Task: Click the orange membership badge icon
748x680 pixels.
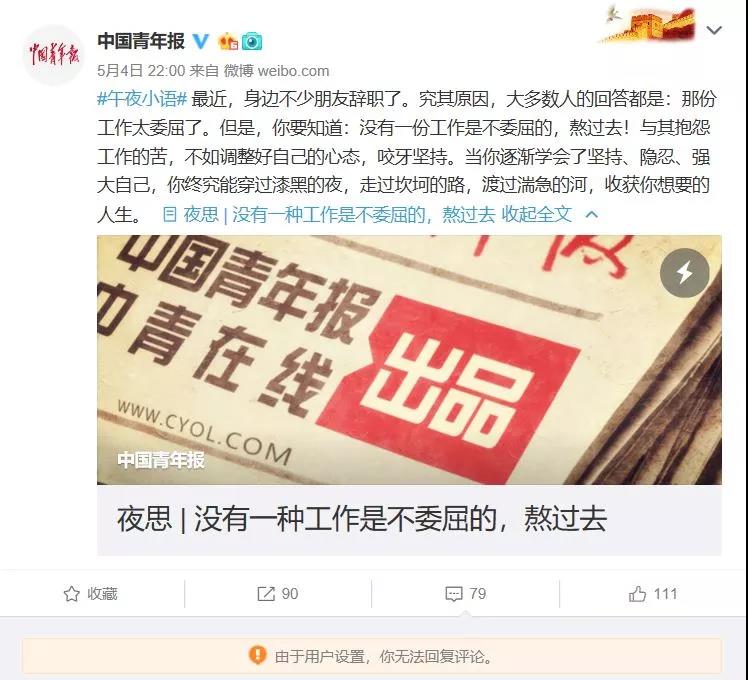Action: pos(228,42)
